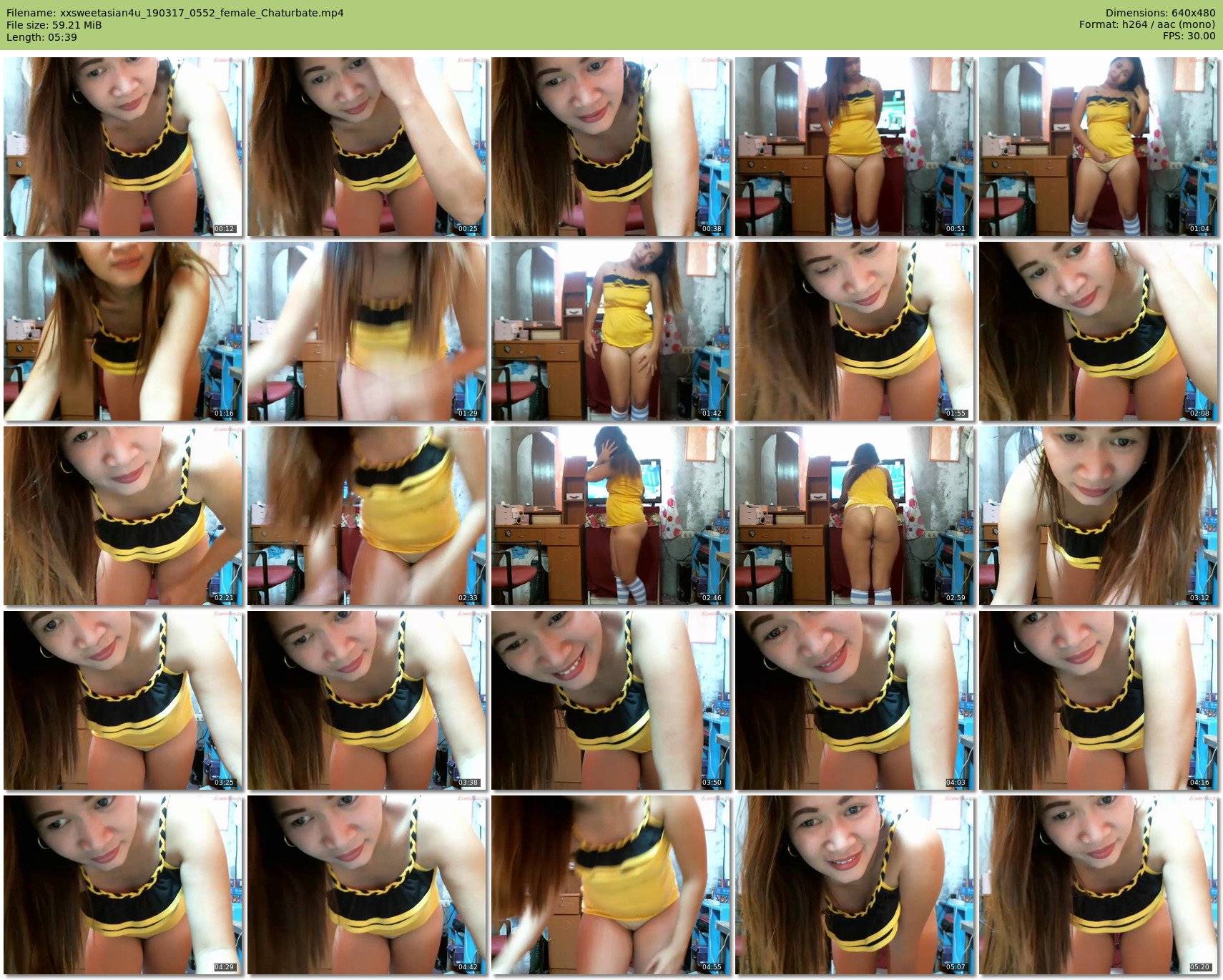Image resolution: width=1223 pixels, height=980 pixels.
Task: Open the thumbnail at 01:04
Action: [1098, 147]
